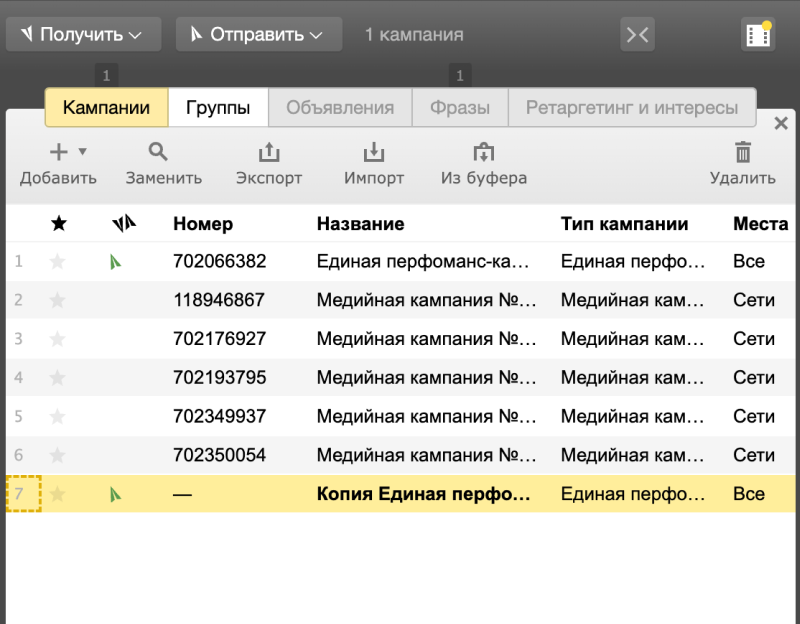Screen dimensions: 800x624
Task: Click the collapse arrows icon in top bar
Action: tap(638, 34)
